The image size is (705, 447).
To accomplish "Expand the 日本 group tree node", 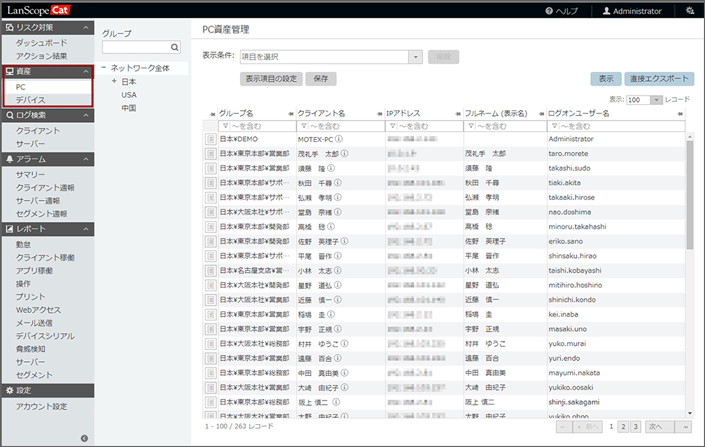I will coord(114,81).
